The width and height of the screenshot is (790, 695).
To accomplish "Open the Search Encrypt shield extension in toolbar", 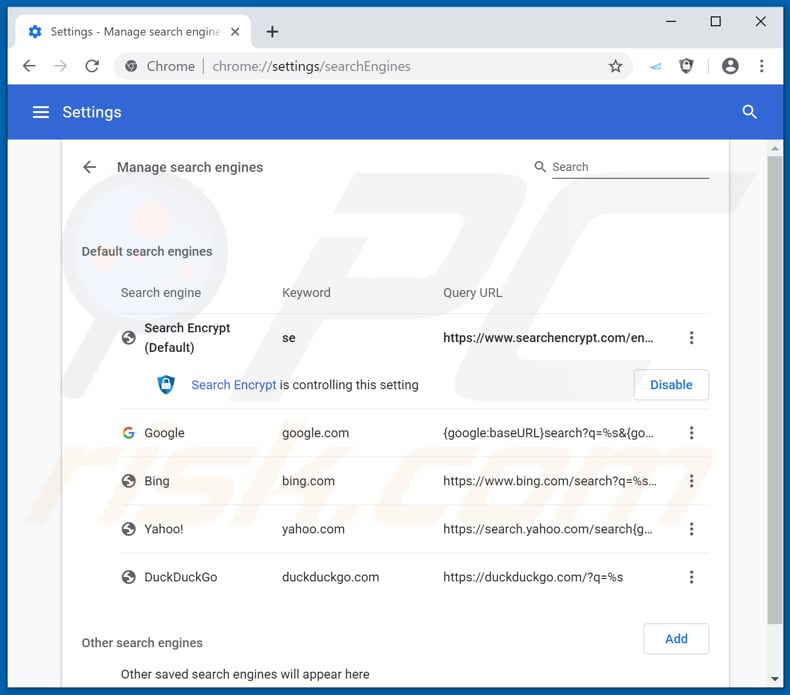I will [x=686, y=66].
